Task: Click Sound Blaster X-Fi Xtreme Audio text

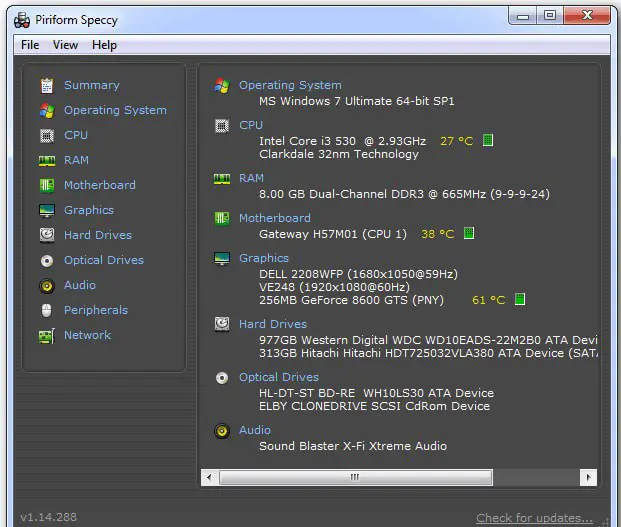Action: tap(353, 446)
